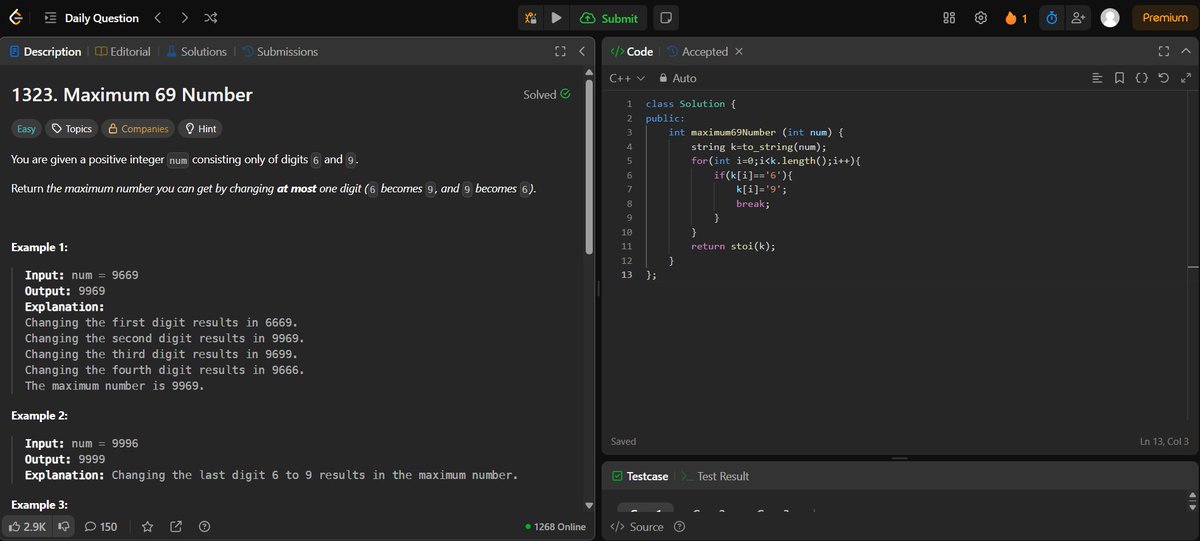Click the description scrollbar down arrow
Screen dimensions: 1200x541
pyautogui.click(x=589, y=507)
